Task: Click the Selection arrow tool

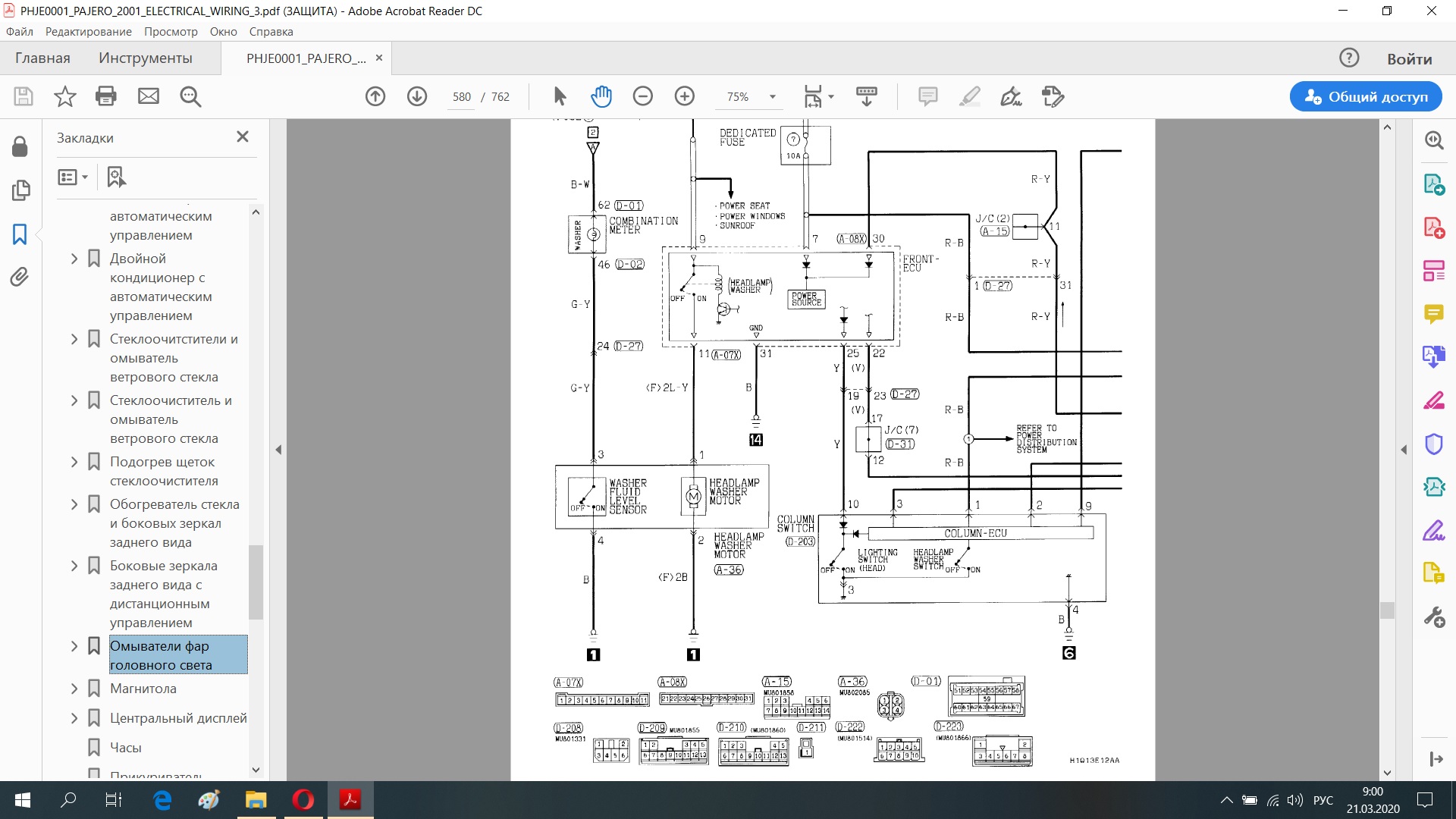Action: pyautogui.click(x=560, y=96)
